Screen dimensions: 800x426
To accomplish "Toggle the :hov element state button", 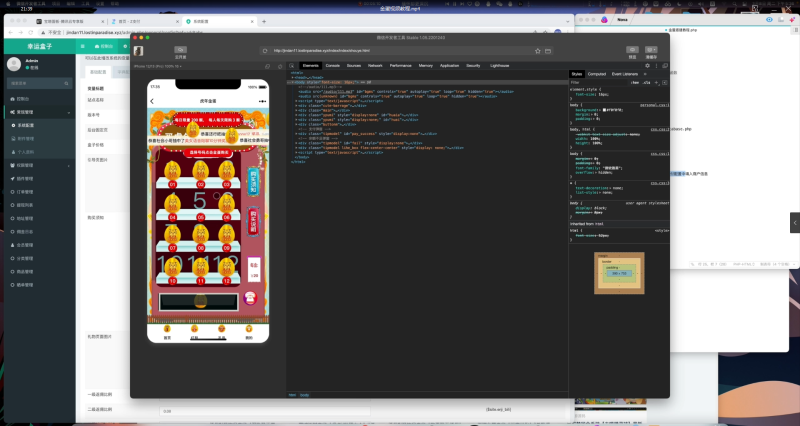I will (635, 83).
